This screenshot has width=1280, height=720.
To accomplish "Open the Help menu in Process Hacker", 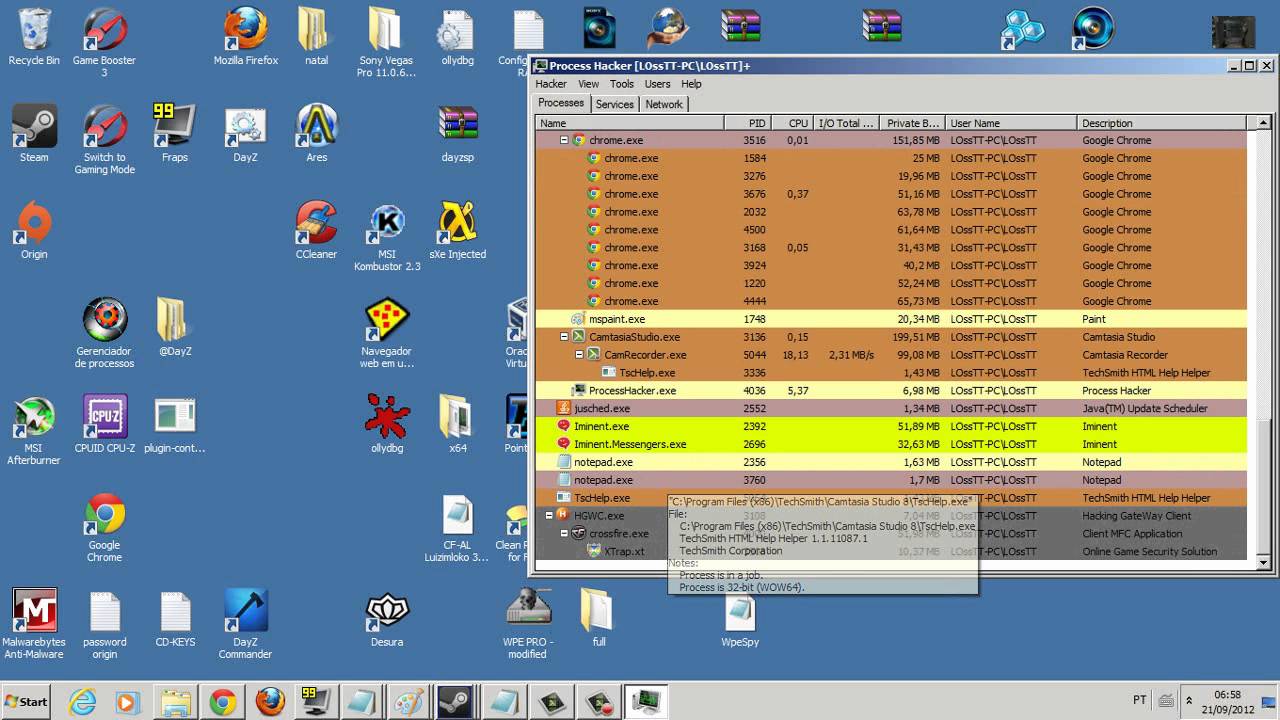I will point(691,84).
